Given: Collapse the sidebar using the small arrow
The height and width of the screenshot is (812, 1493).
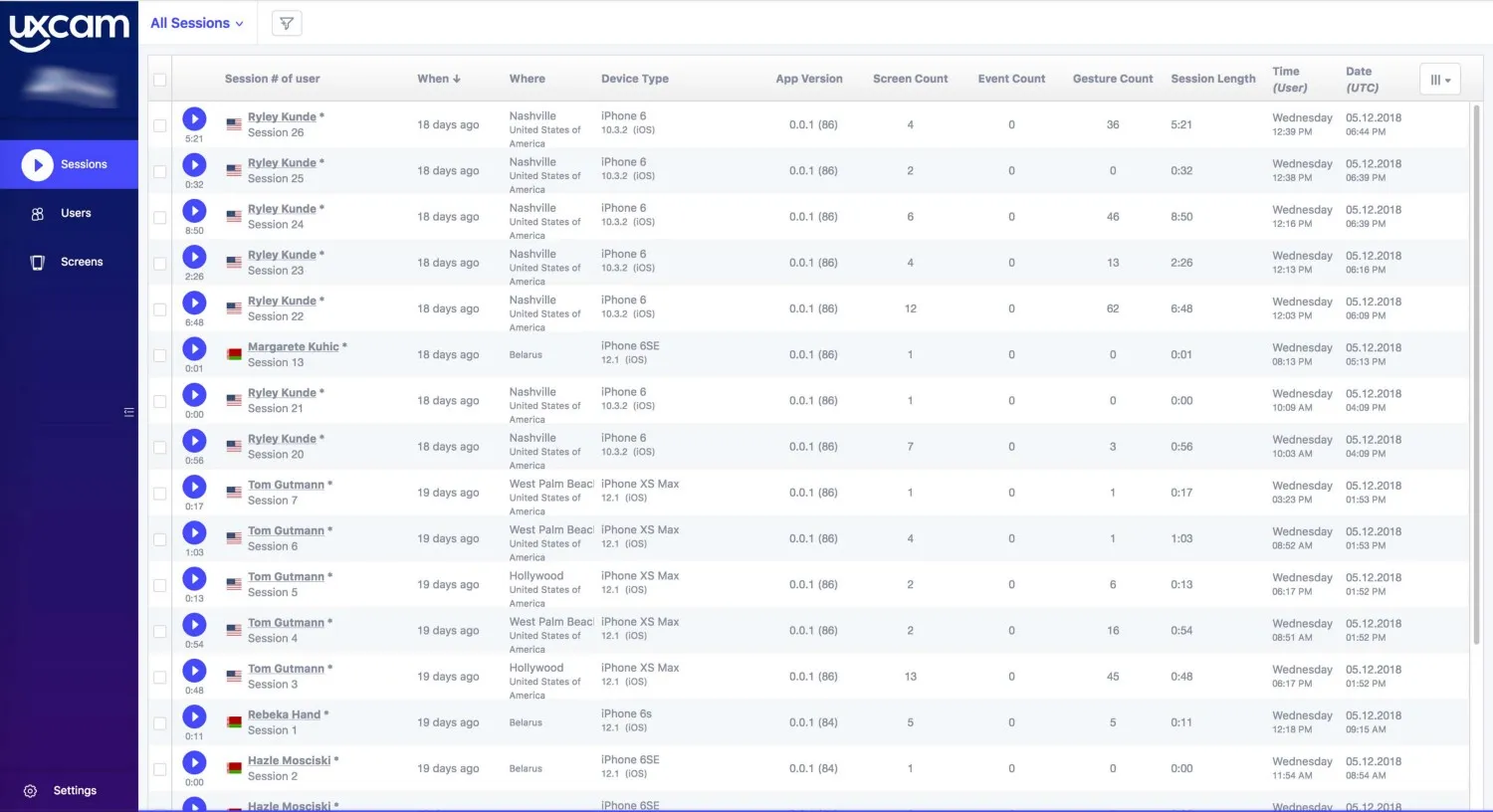Looking at the screenshot, I should 128,411.
